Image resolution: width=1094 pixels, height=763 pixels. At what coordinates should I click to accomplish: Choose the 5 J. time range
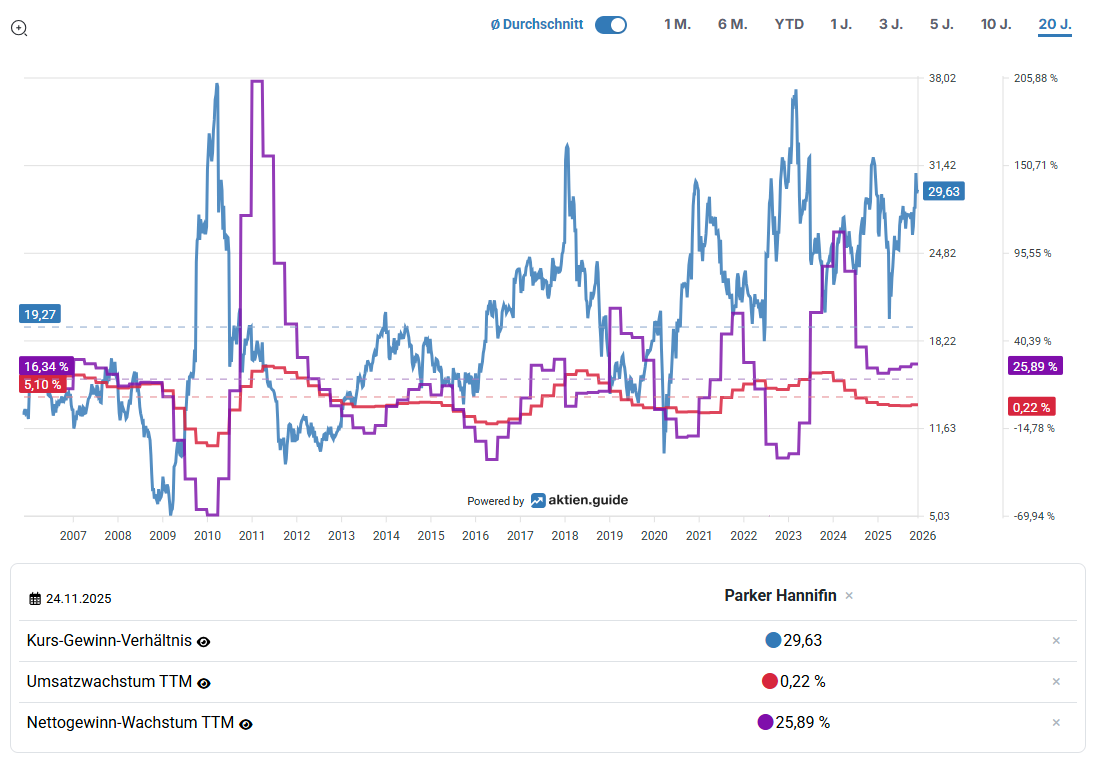(x=941, y=25)
